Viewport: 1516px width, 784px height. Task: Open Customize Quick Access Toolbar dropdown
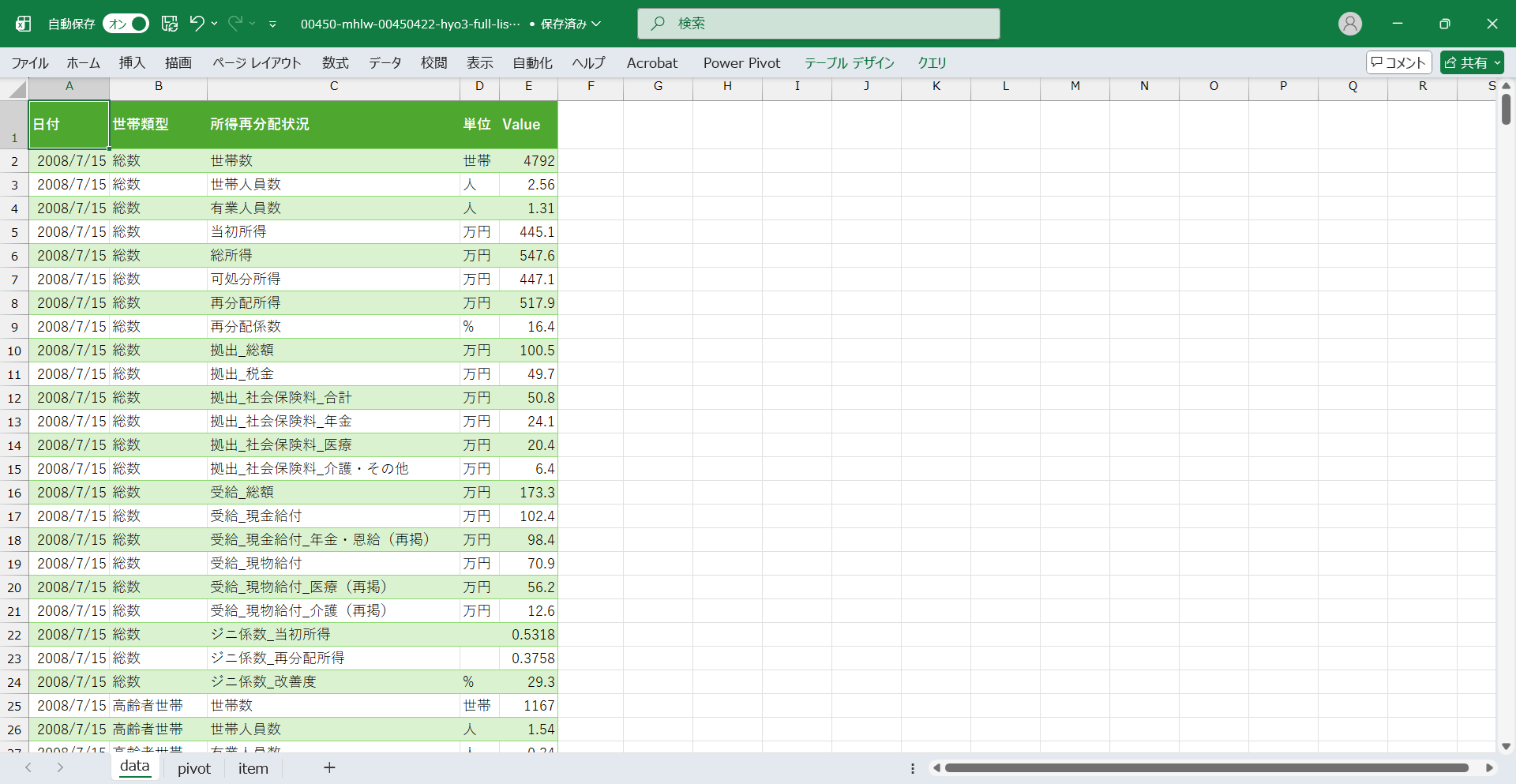coord(272,24)
